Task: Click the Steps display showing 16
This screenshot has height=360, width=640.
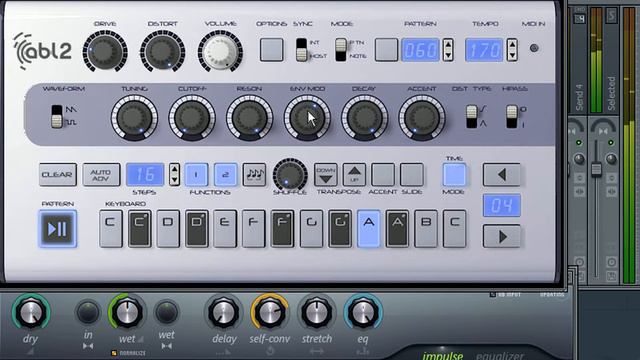Action: (x=145, y=175)
